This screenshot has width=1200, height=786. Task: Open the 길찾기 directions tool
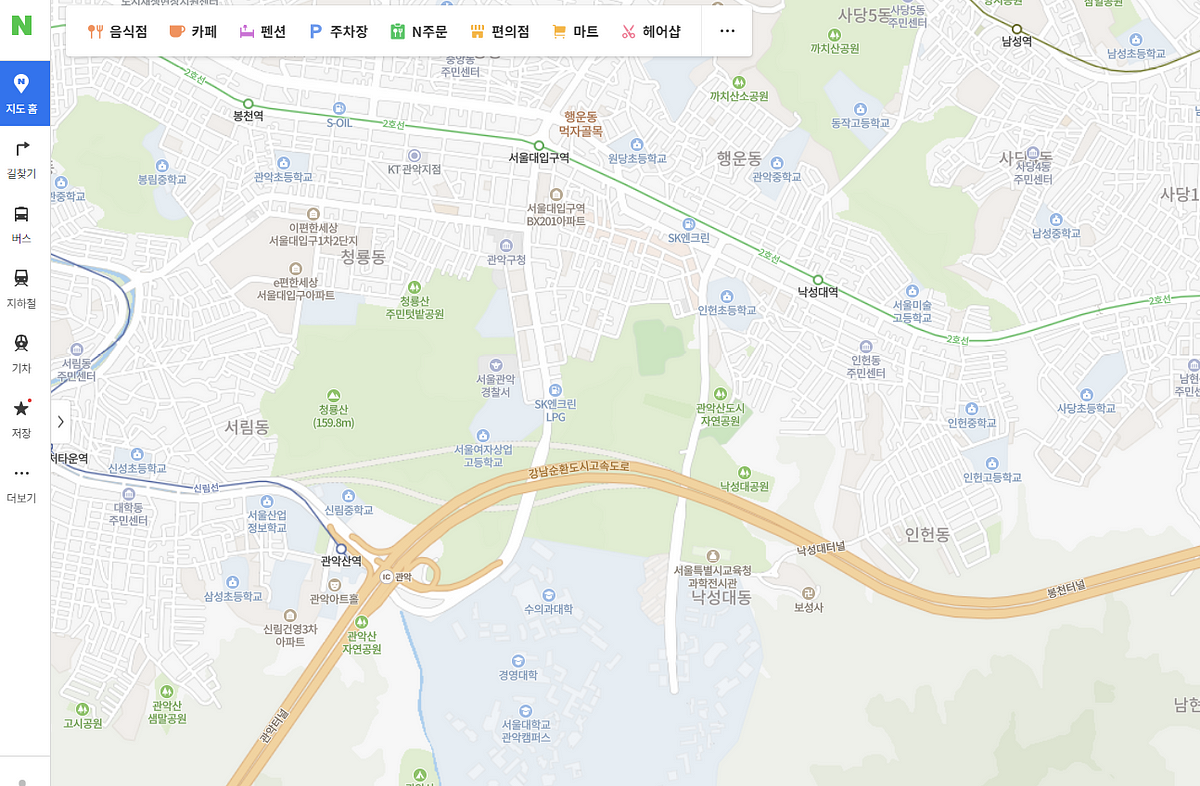point(22,159)
